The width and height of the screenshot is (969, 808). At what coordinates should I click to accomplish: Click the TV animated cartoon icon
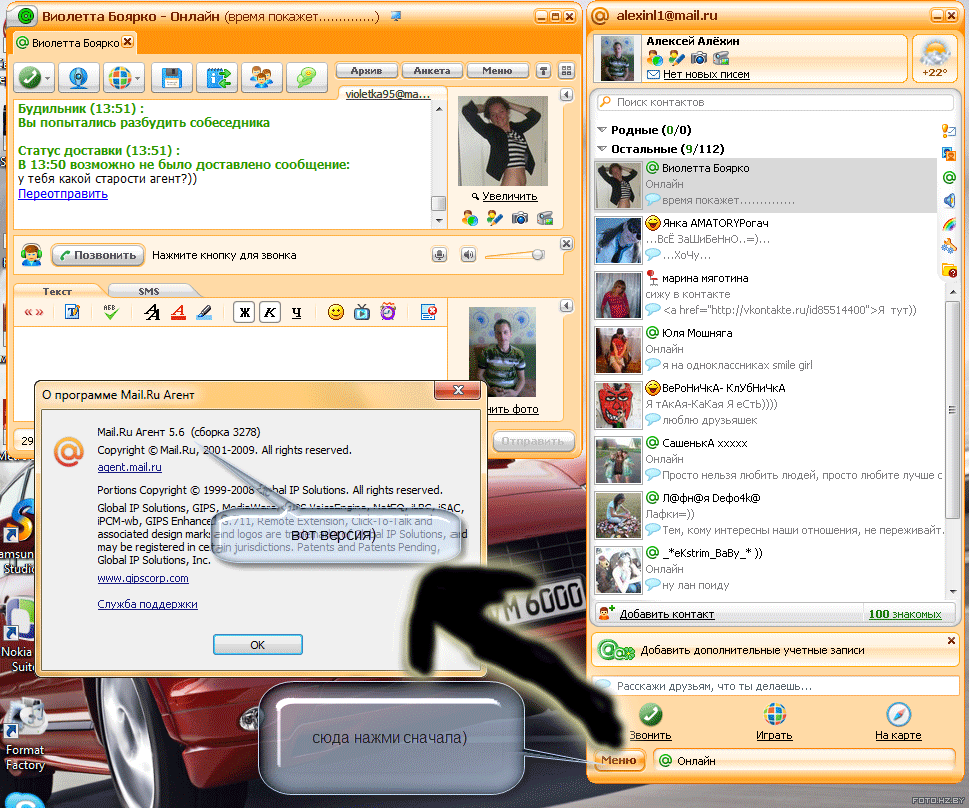point(362,312)
